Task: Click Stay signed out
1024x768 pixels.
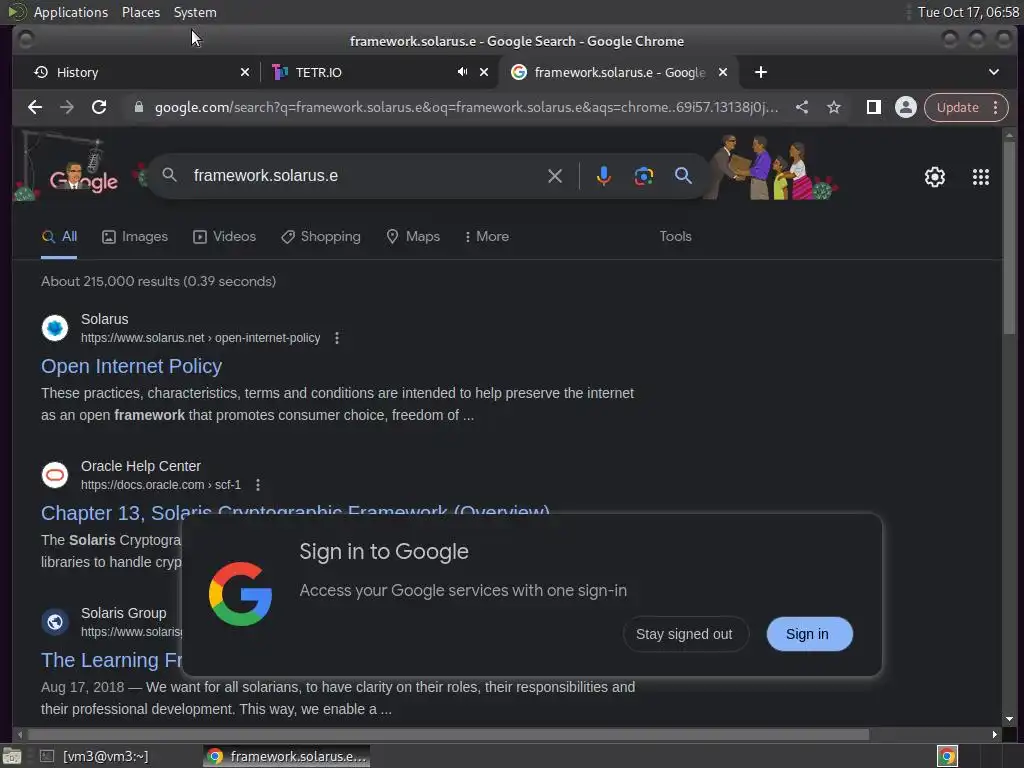Action: pos(684,634)
